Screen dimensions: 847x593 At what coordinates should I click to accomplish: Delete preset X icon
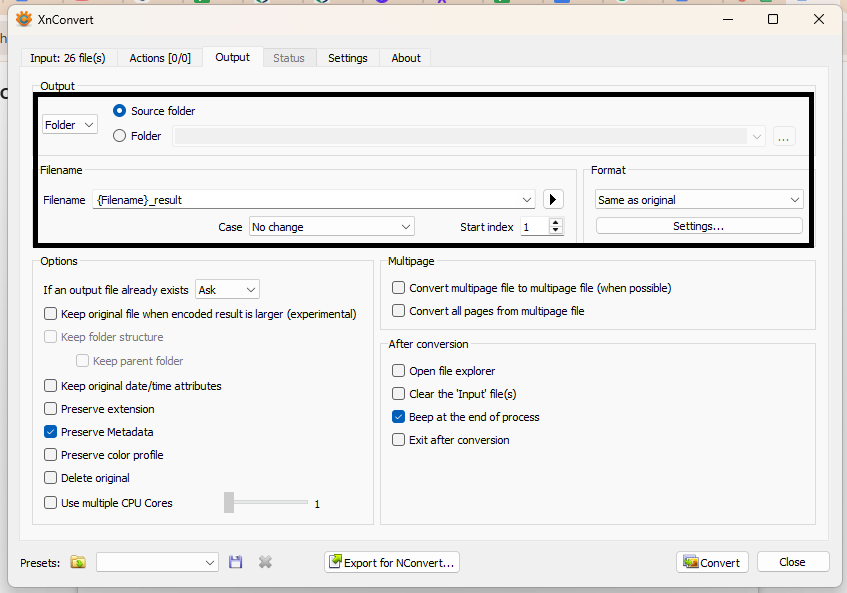tap(265, 562)
